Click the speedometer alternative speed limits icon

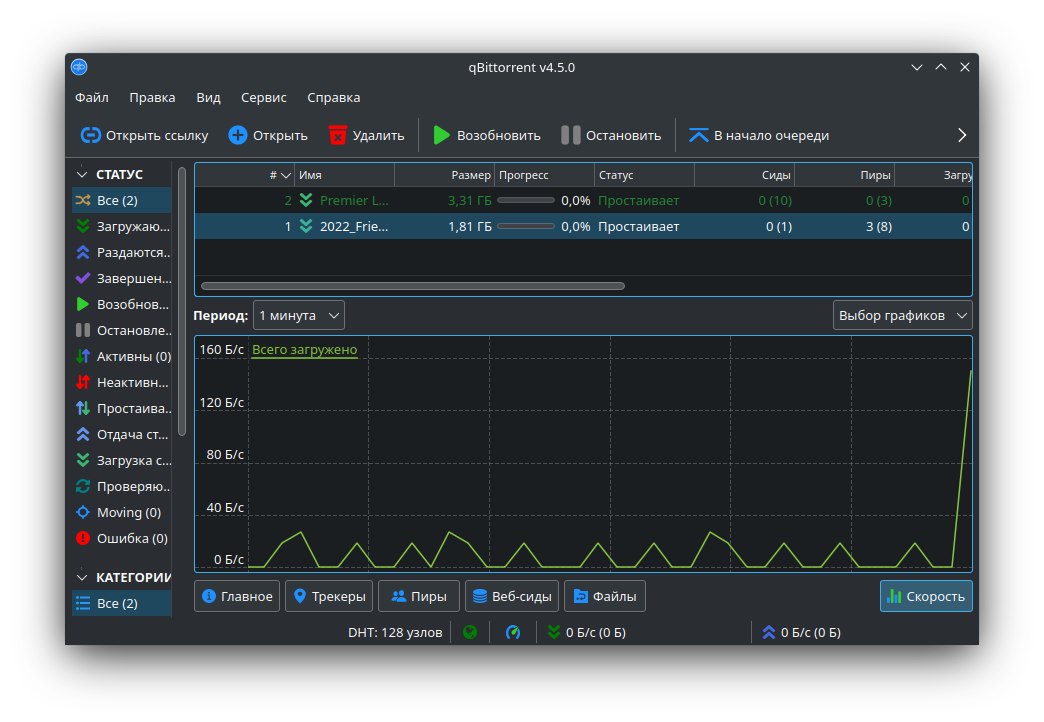coord(513,632)
